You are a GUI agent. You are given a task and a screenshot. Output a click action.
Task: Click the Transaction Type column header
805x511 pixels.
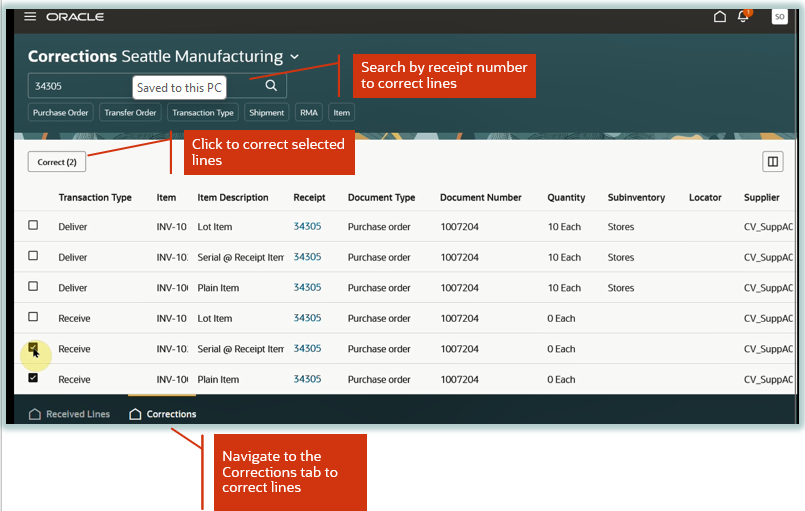tap(95, 197)
